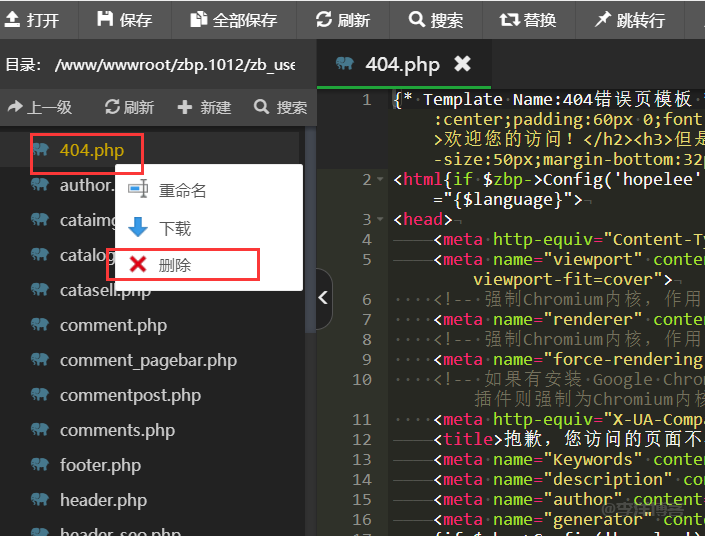Viewport: 705px width, 536px height.
Task: Select Delete (删除) from context menu
Action: click(175, 265)
